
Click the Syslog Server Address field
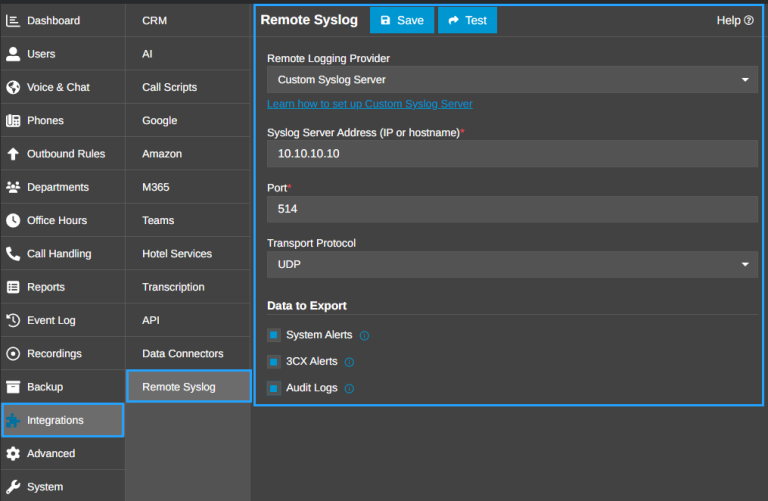[512, 154]
